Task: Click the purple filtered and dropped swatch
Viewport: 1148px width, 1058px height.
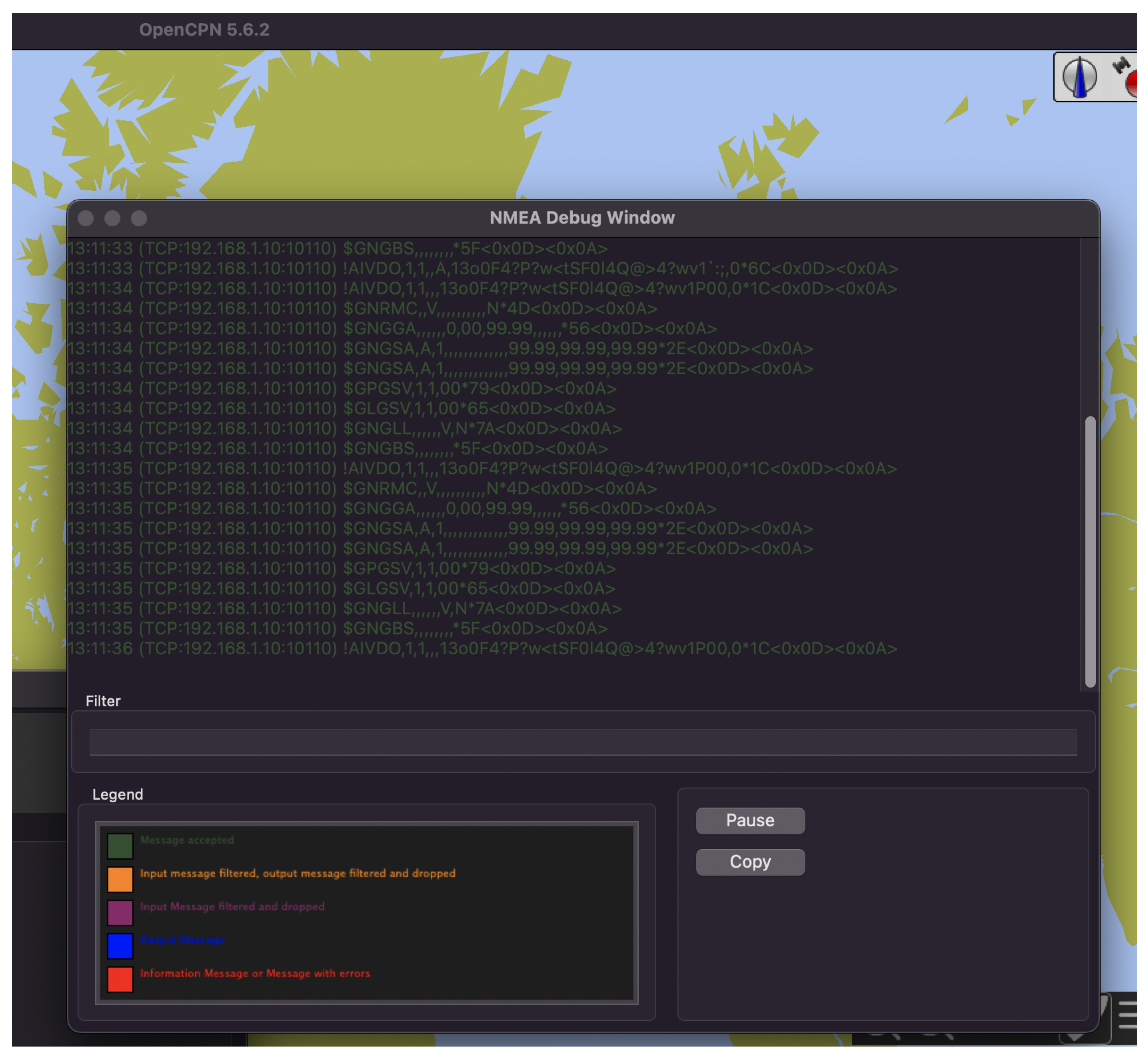Action: (120, 913)
